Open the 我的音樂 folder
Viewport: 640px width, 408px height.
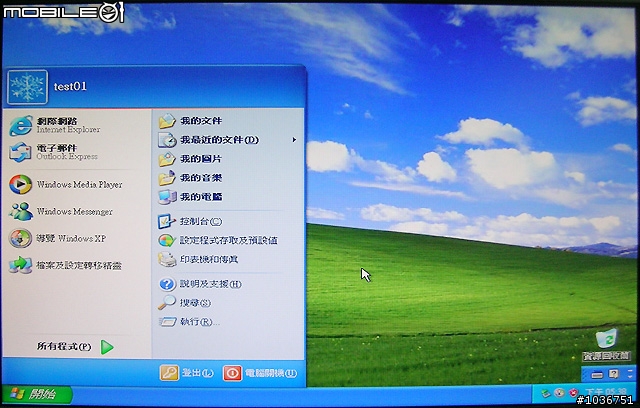[190, 177]
